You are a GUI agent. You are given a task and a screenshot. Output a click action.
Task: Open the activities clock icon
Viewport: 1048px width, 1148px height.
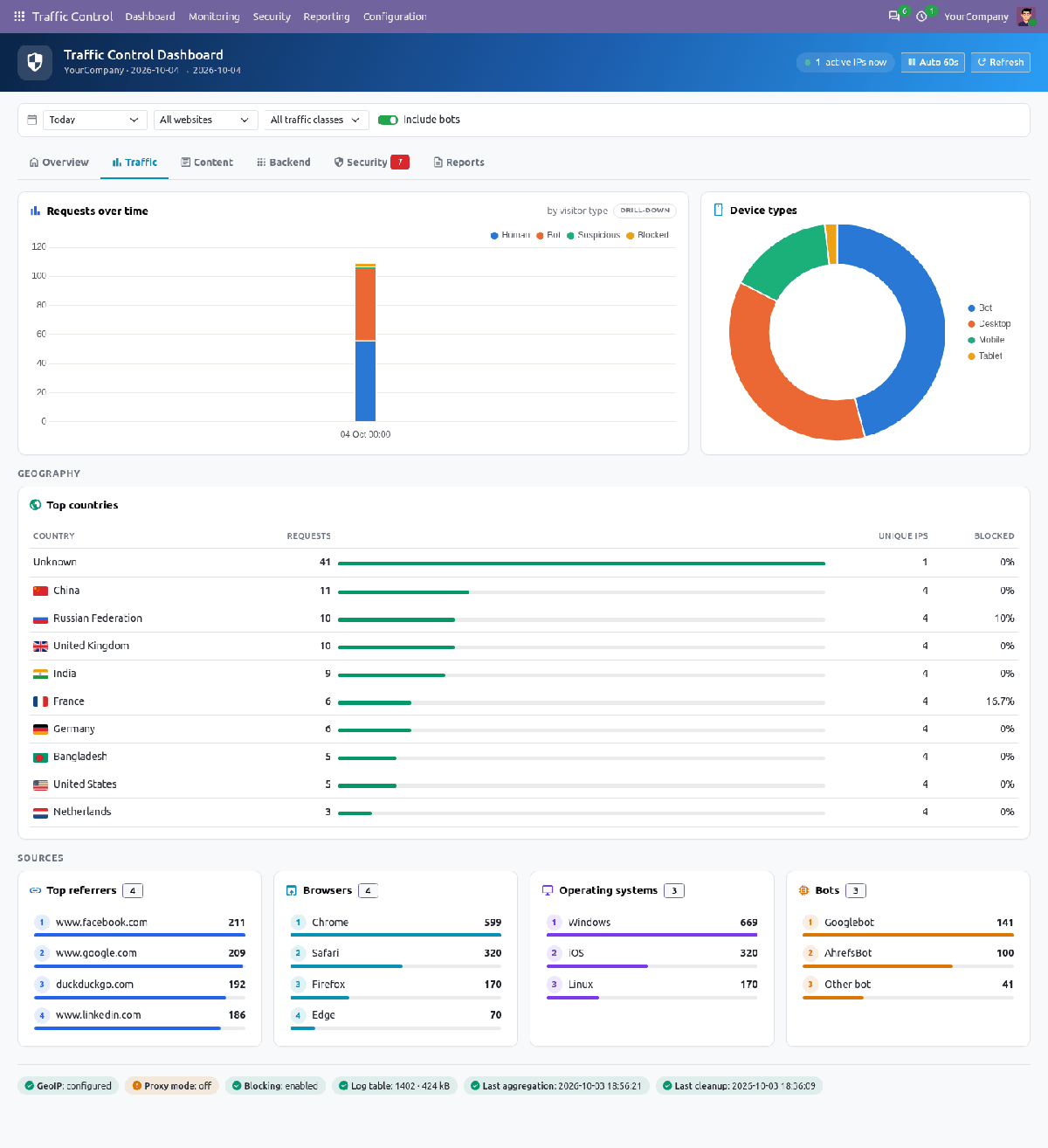pyautogui.click(x=921, y=17)
